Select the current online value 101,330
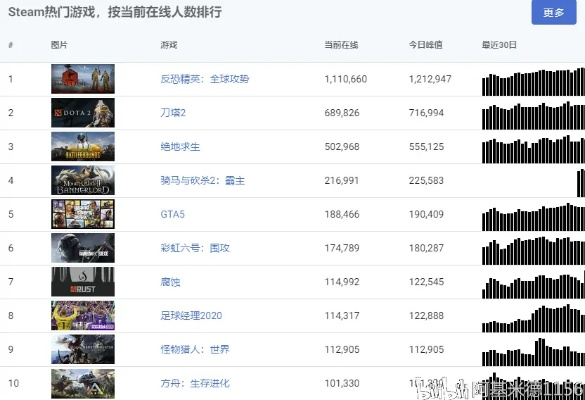 point(342,383)
